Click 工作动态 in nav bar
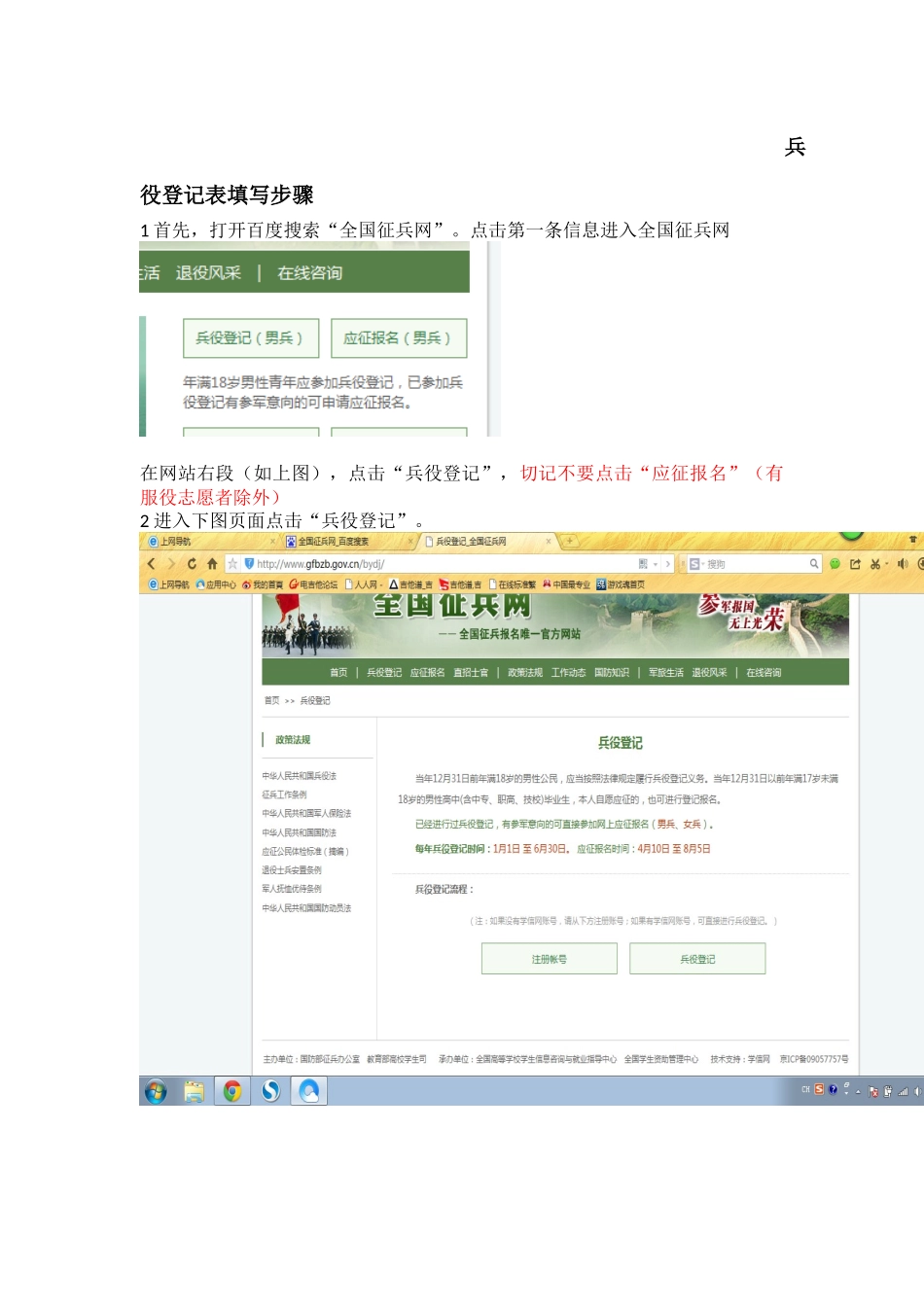This screenshot has height=1307, width=924. pyautogui.click(x=568, y=673)
